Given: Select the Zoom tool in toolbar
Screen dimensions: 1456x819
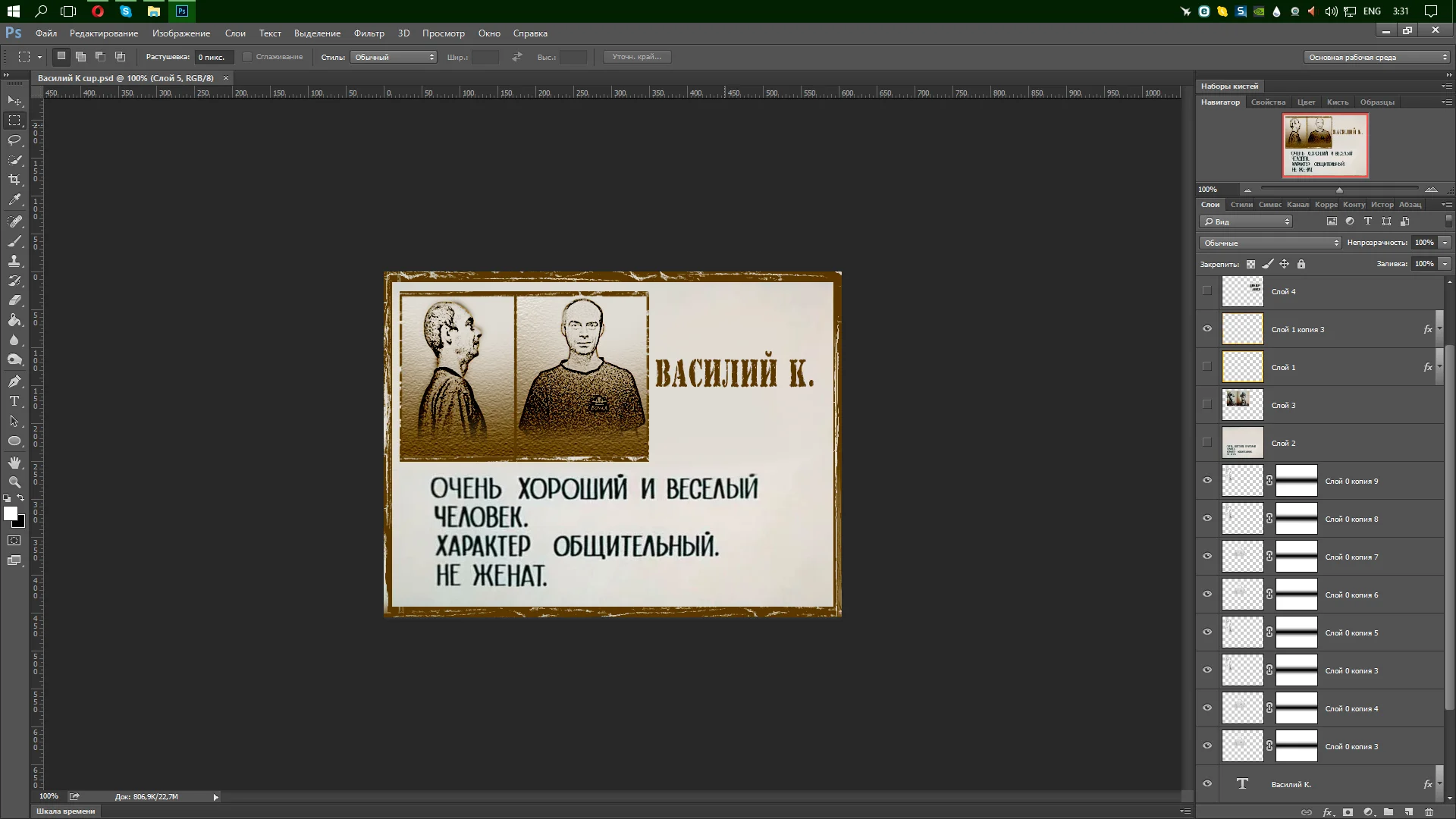Looking at the screenshot, I should (x=14, y=482).
